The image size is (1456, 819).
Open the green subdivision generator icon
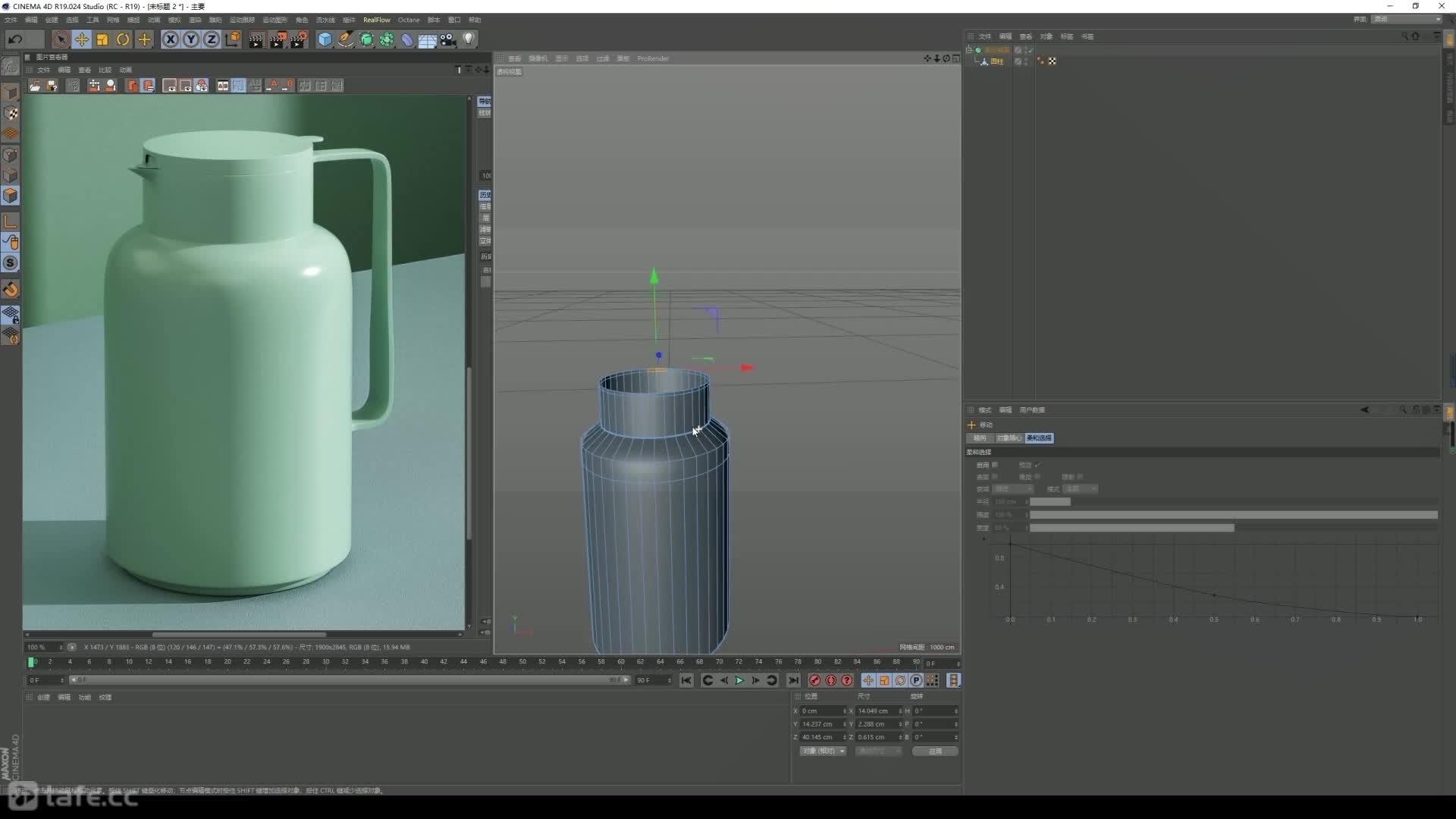click(x=366, y=39)
